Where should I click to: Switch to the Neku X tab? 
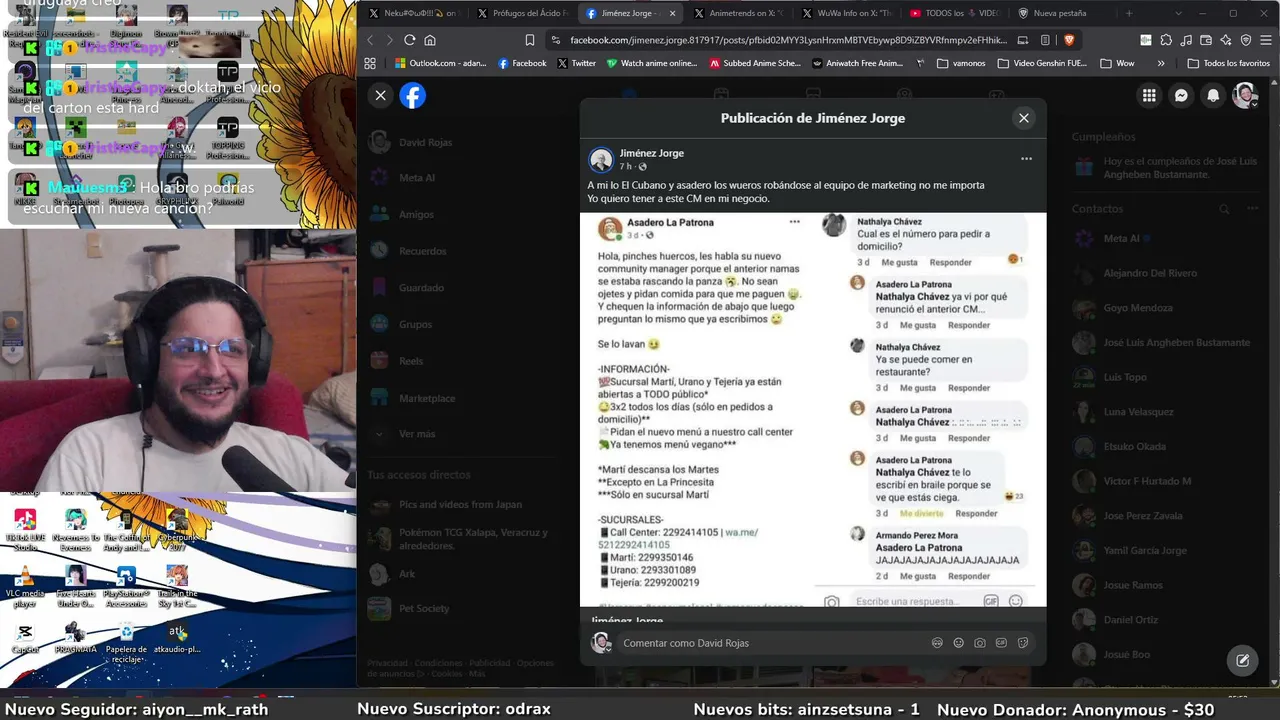point(412,13)
